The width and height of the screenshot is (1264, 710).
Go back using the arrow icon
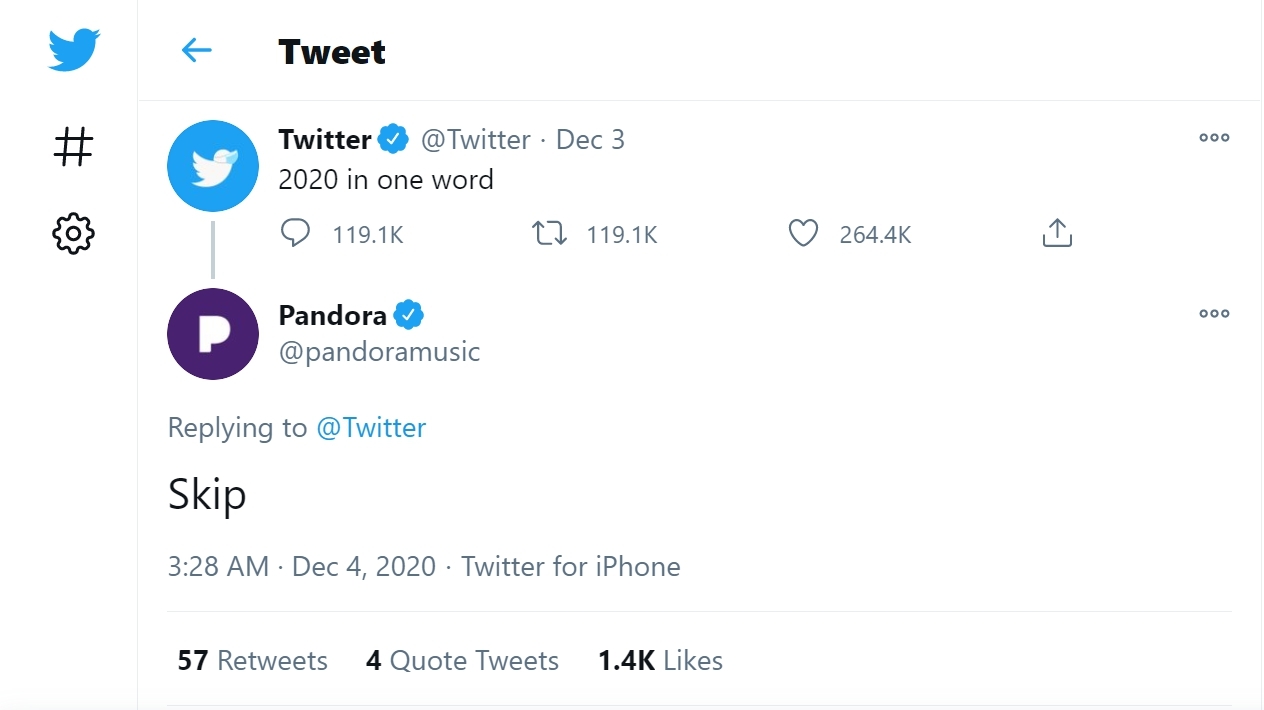[196, 51]
